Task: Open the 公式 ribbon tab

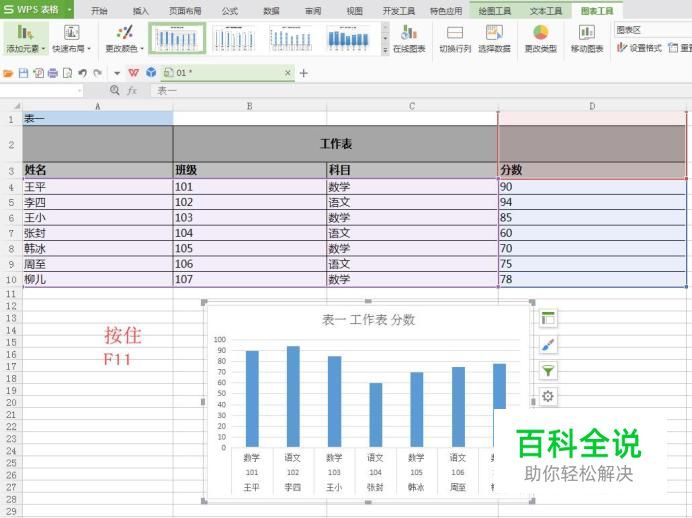Action: coord(230,11)
